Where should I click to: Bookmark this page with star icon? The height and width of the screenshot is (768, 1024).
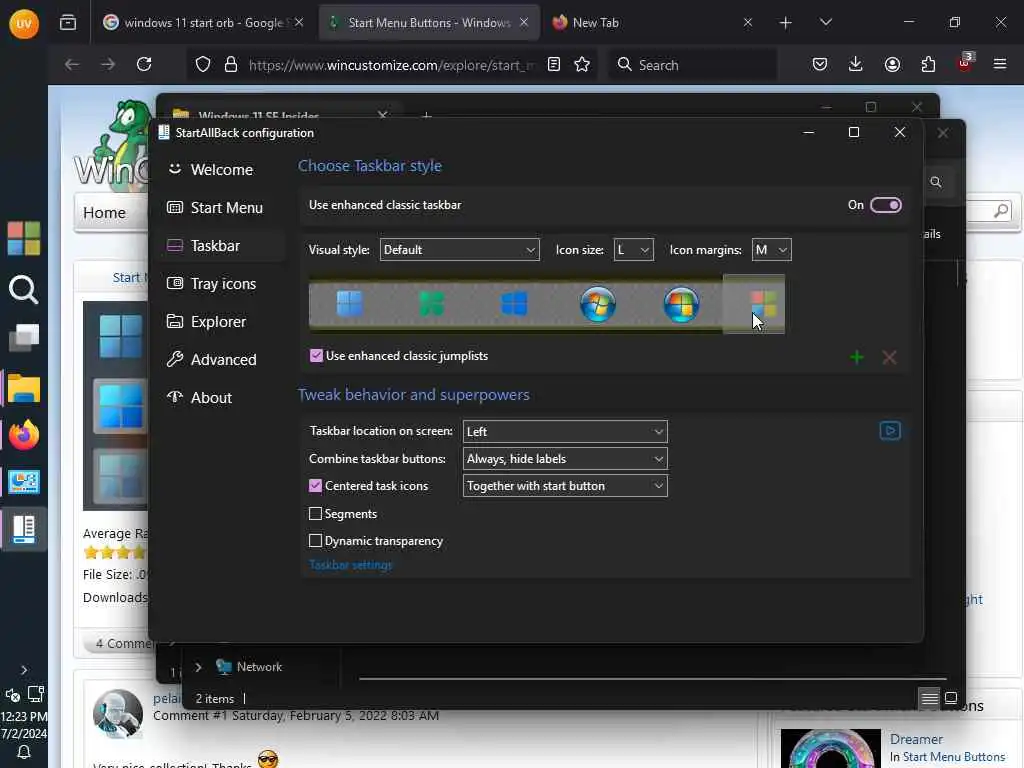582,65
